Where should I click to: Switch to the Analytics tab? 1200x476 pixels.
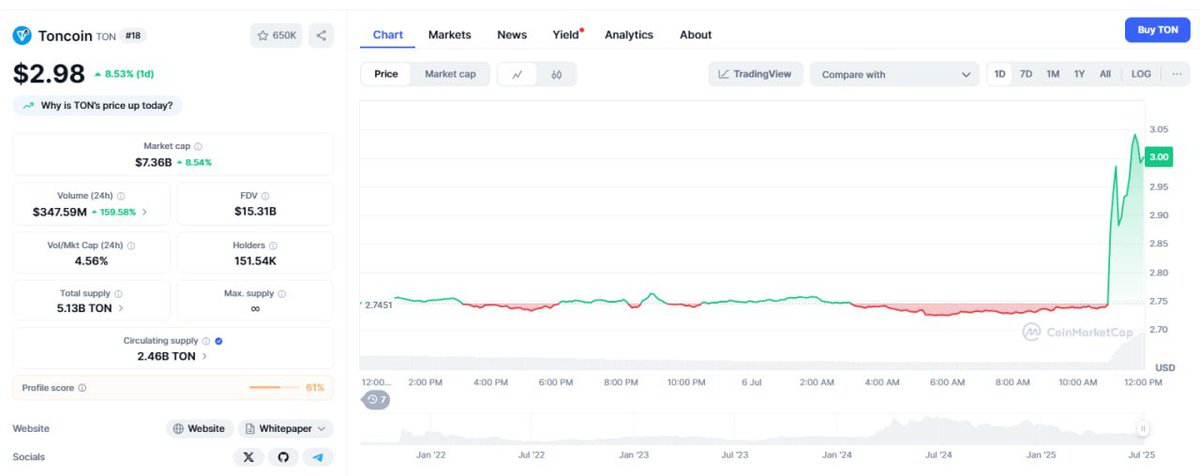[629, 35]
